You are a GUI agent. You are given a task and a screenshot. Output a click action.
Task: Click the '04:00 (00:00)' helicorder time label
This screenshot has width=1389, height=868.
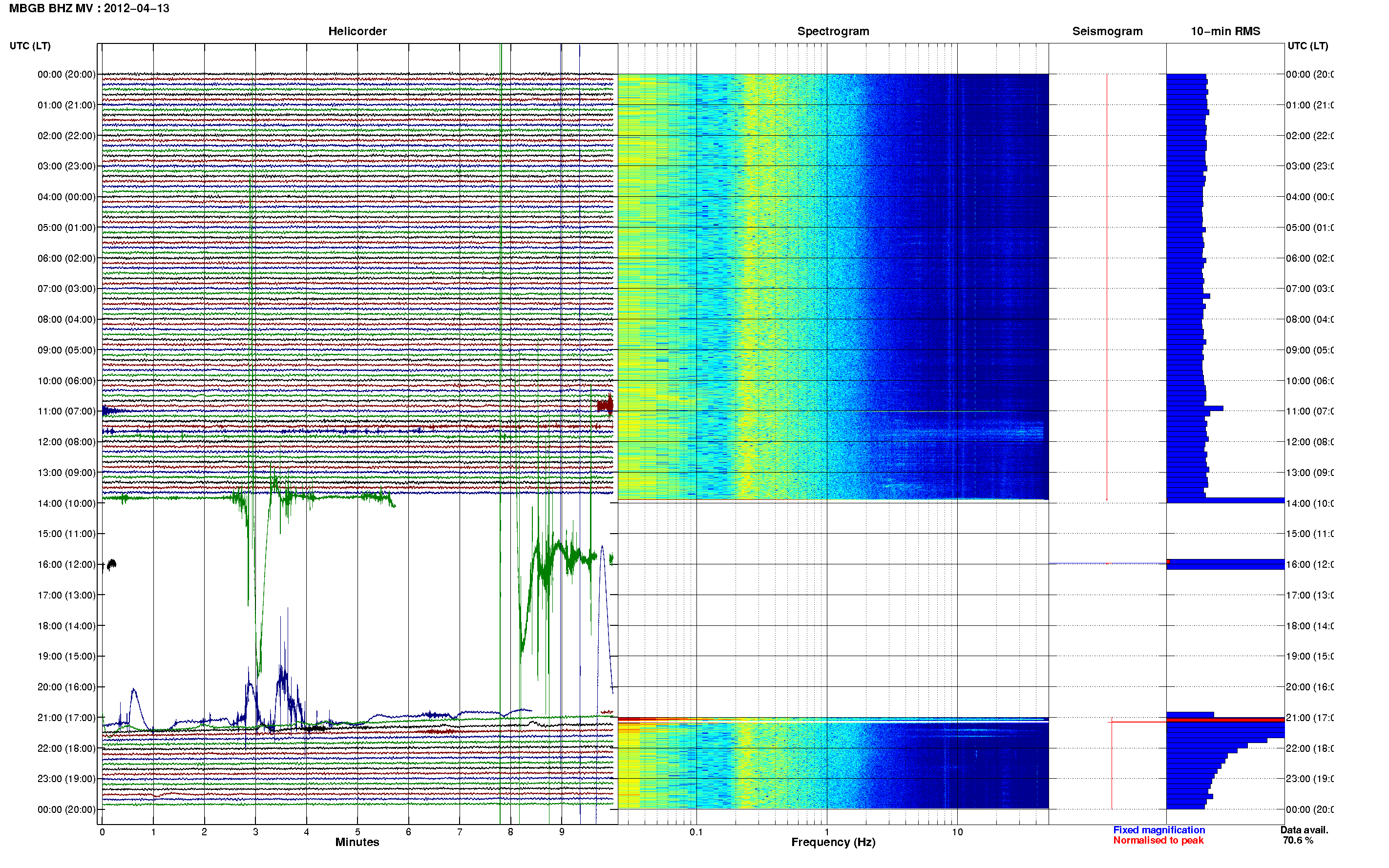(66, 197)
